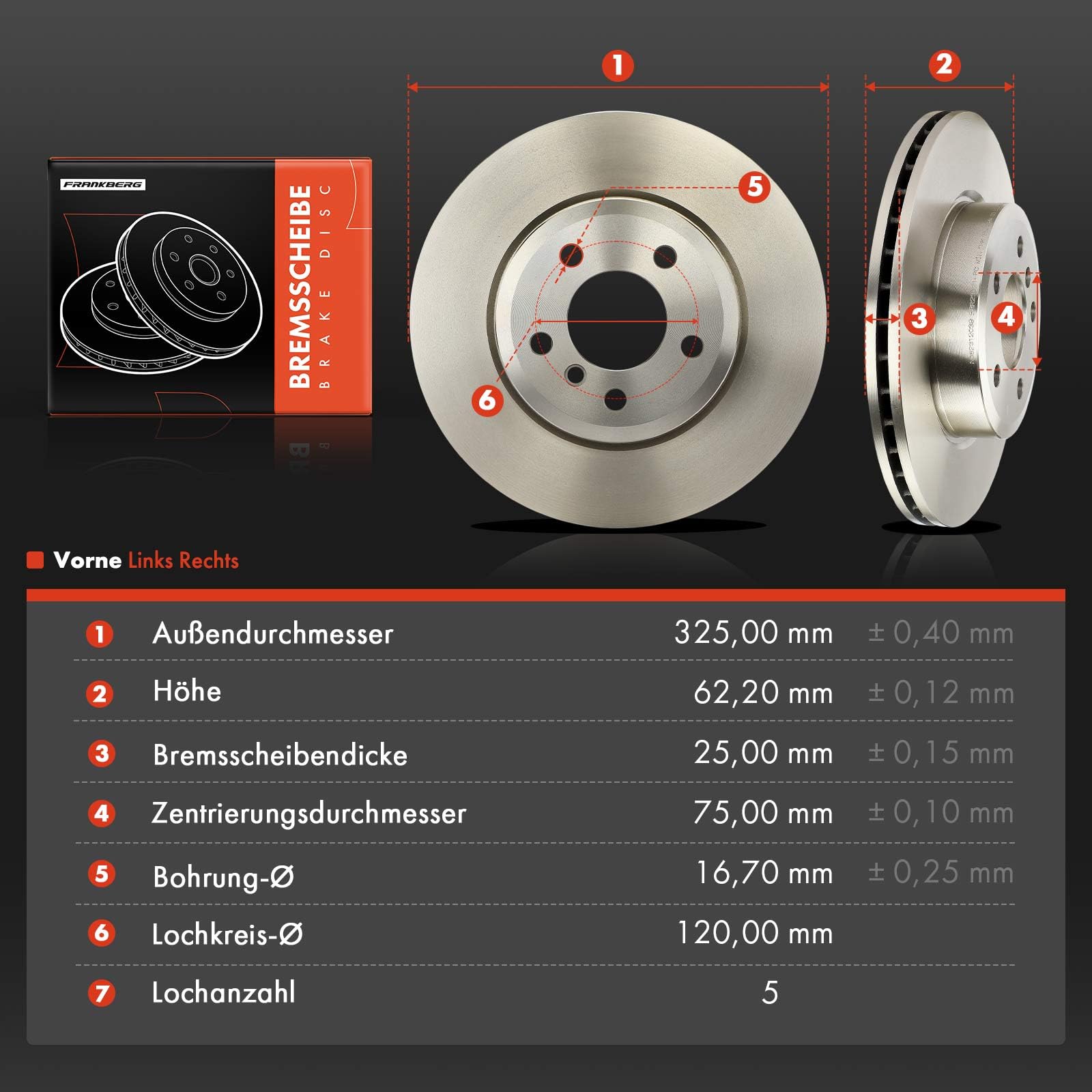Click the number 2 marker above side view
This screenshot has width=1092, height=1092.
coord(945,65)
